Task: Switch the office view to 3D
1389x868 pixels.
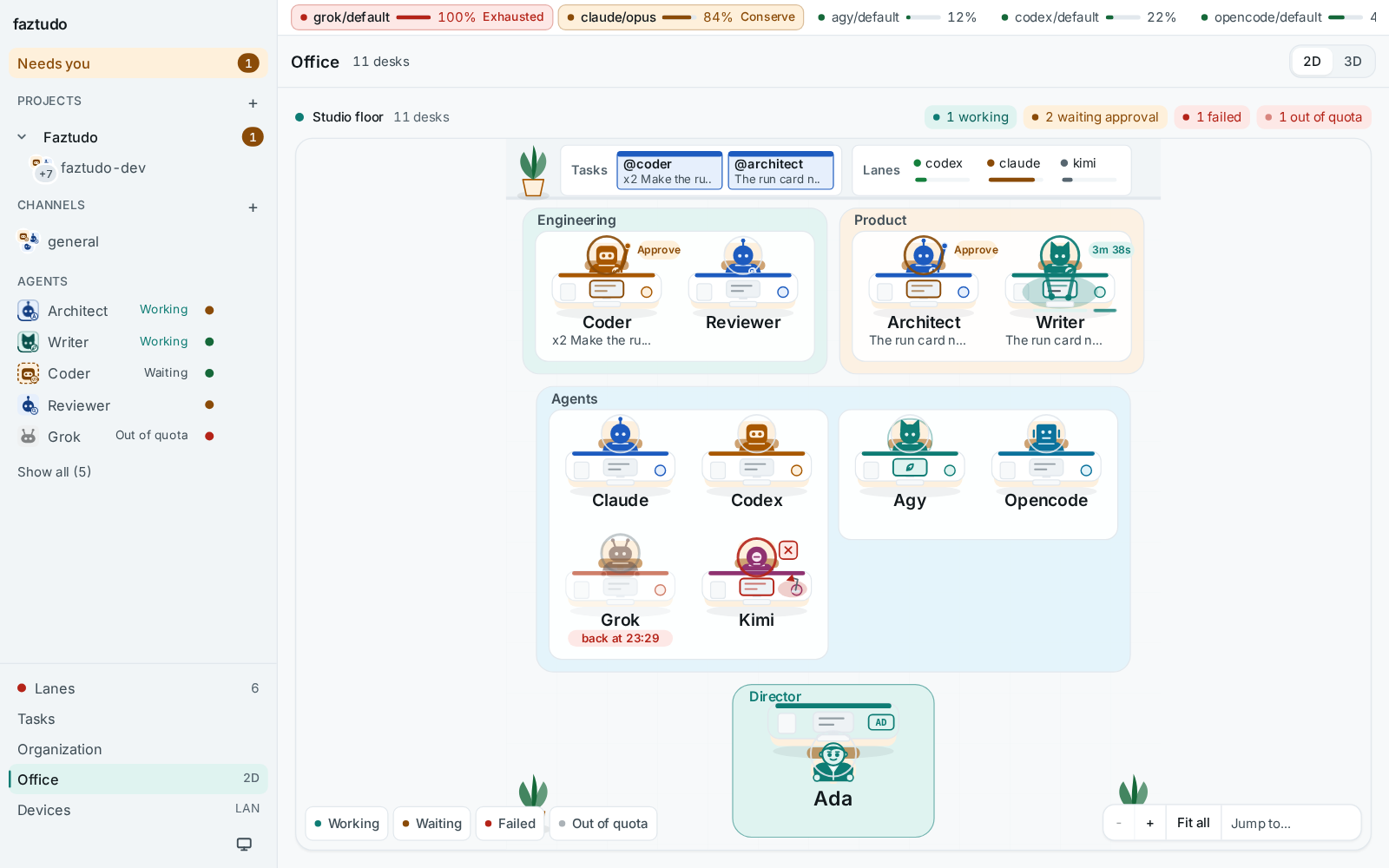Action: 1353,62
